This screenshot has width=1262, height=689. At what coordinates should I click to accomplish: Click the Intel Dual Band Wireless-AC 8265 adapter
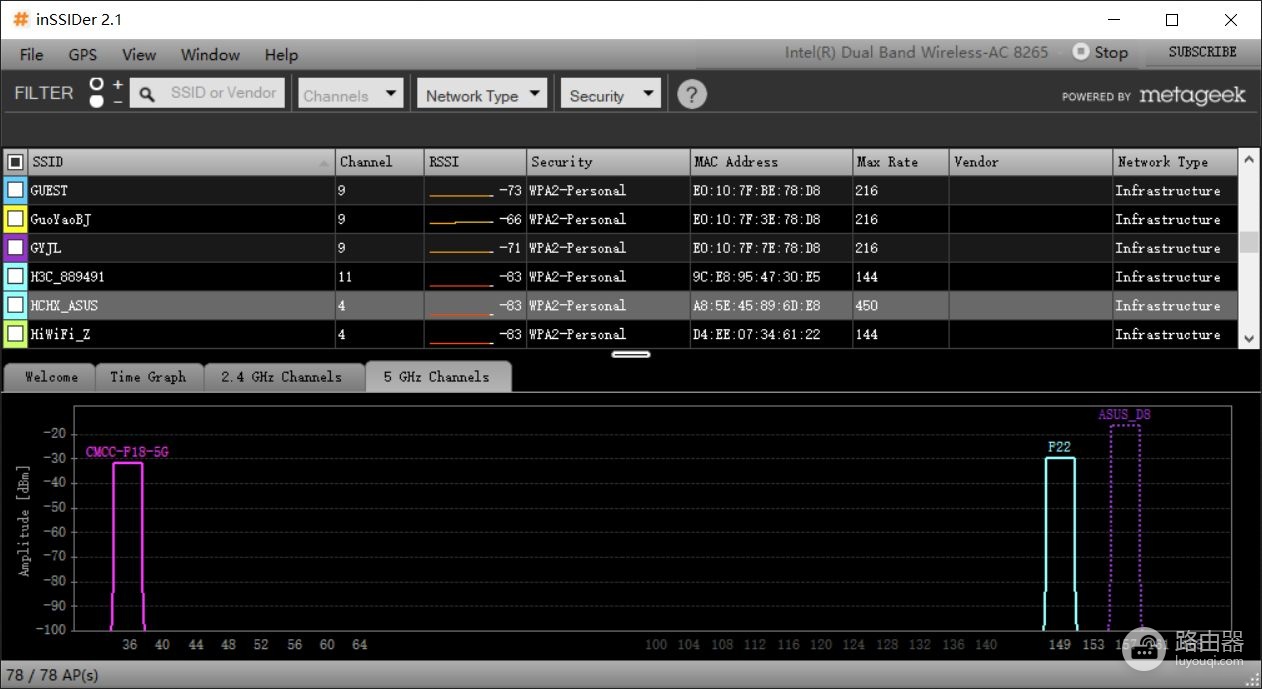(916, 52)
